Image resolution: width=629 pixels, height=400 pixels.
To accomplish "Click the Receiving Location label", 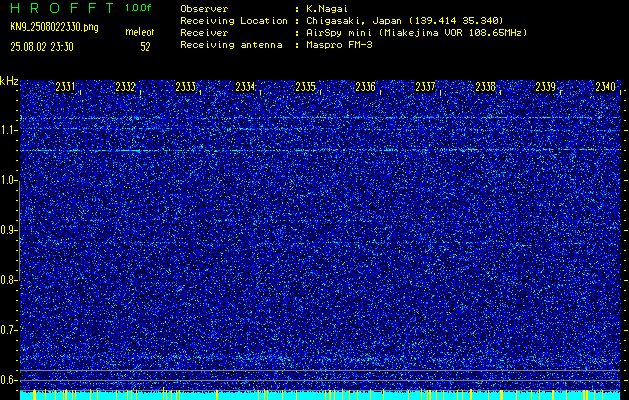I will (234, 21).
